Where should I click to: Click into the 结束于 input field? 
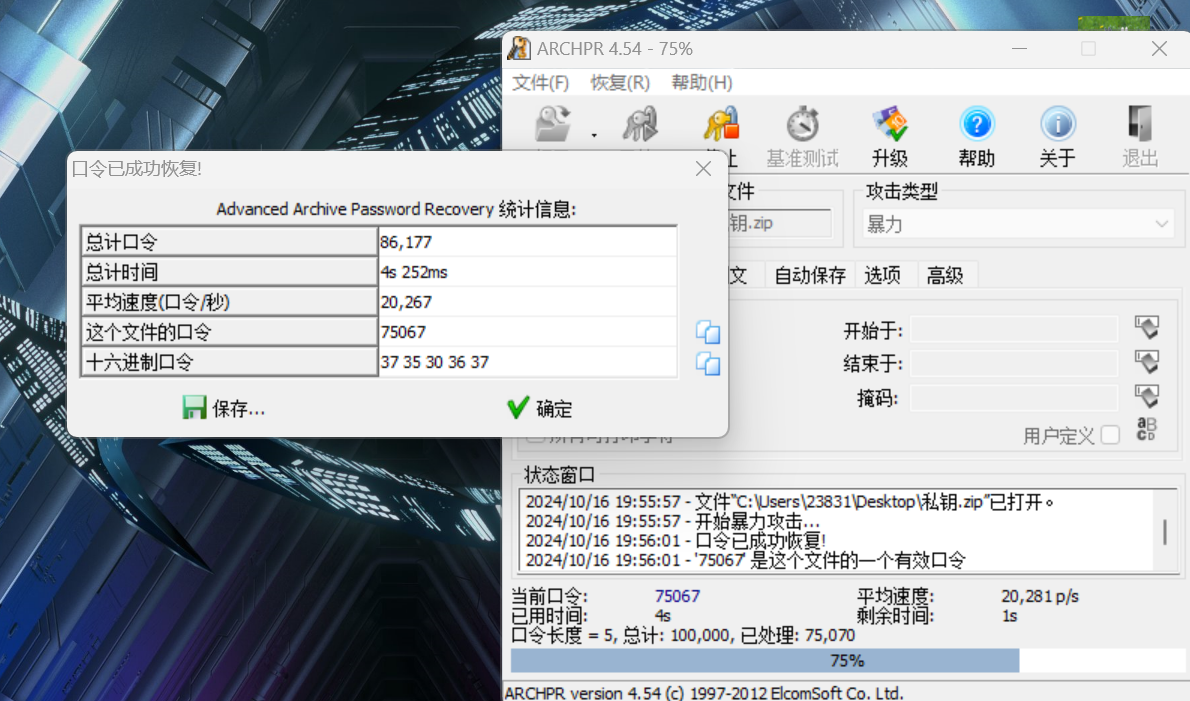point(1014,363)
